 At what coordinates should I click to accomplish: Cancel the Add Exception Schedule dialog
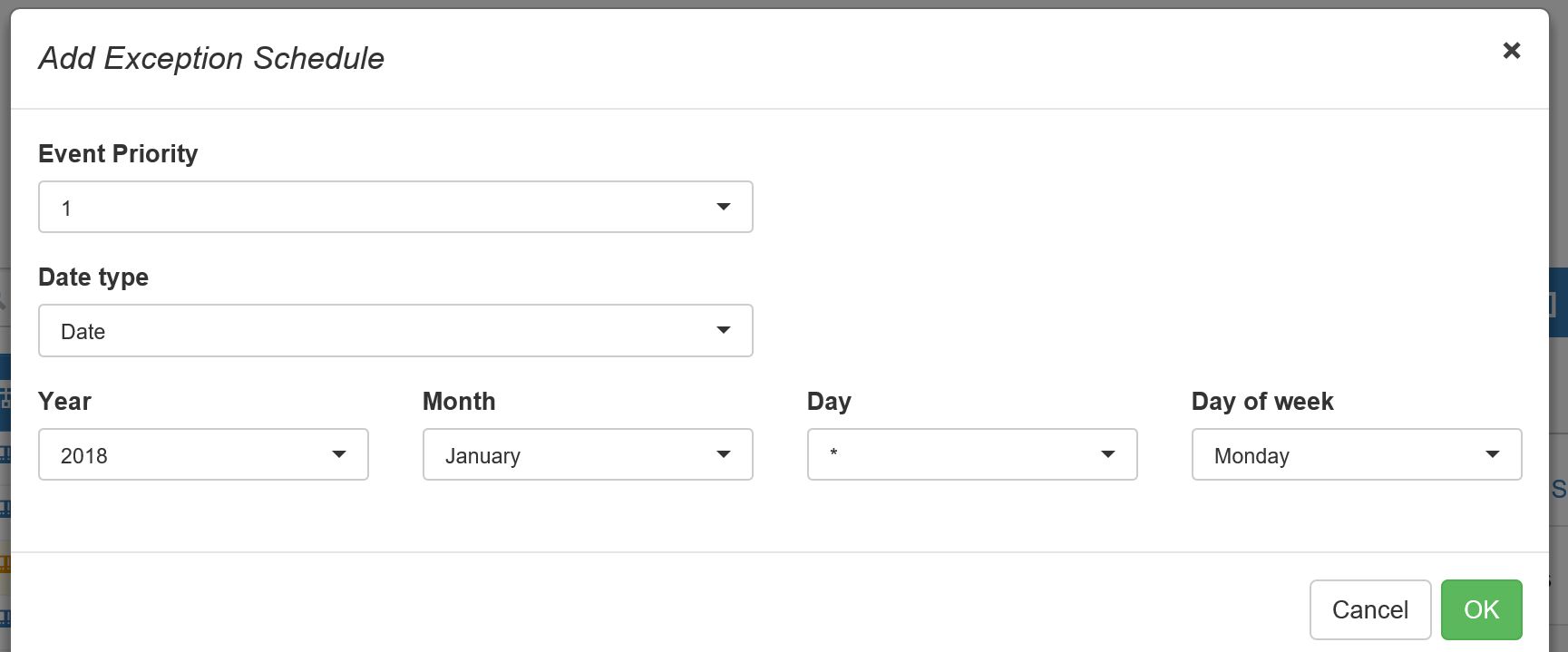[1370, 609]
